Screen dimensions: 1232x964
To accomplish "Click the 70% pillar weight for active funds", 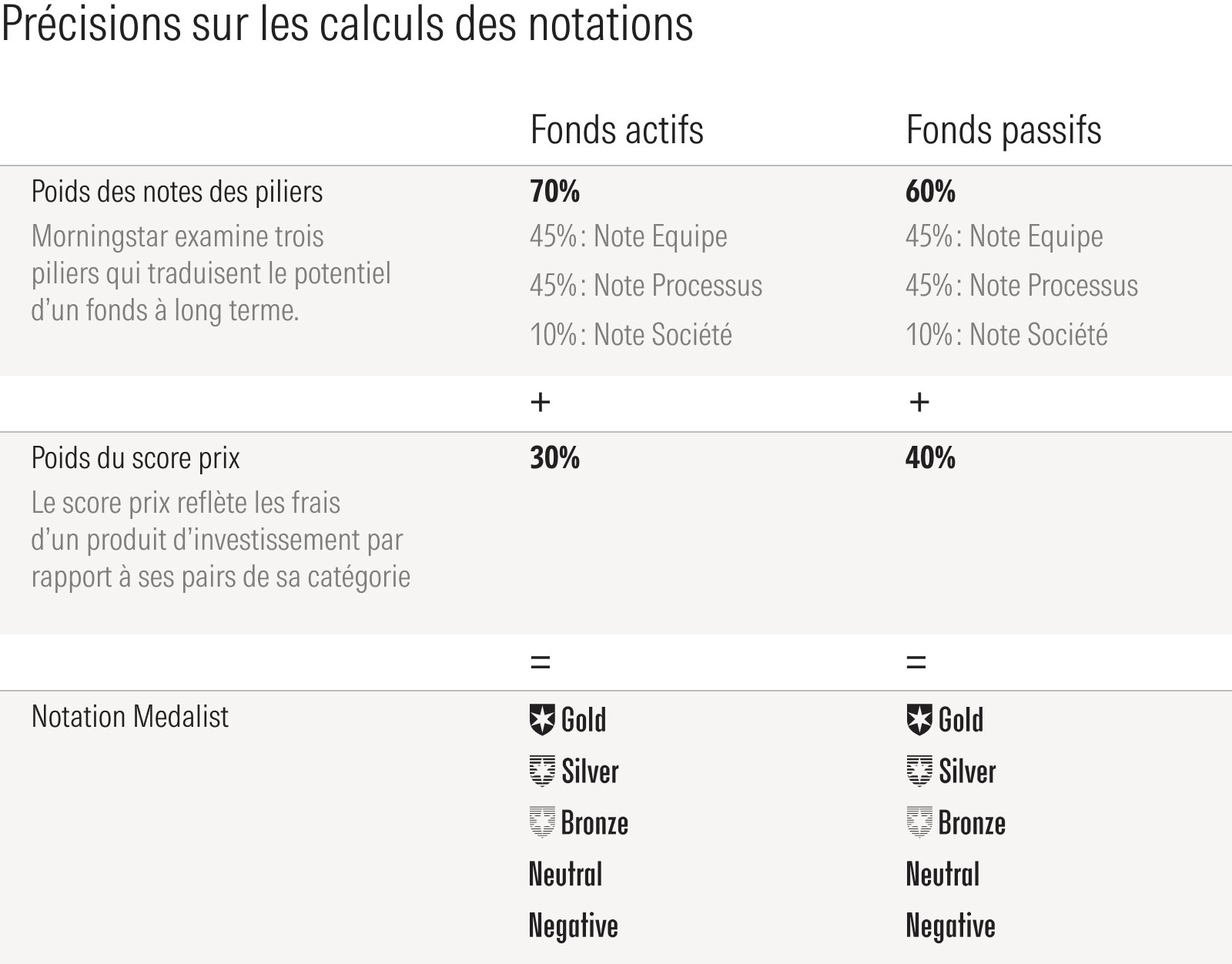I will click(x=554, y=192).
